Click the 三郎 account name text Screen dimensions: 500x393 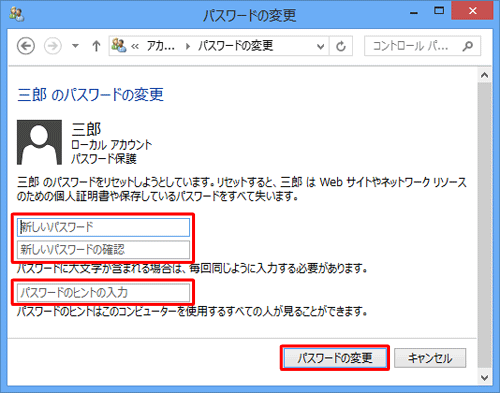(86, 129)
